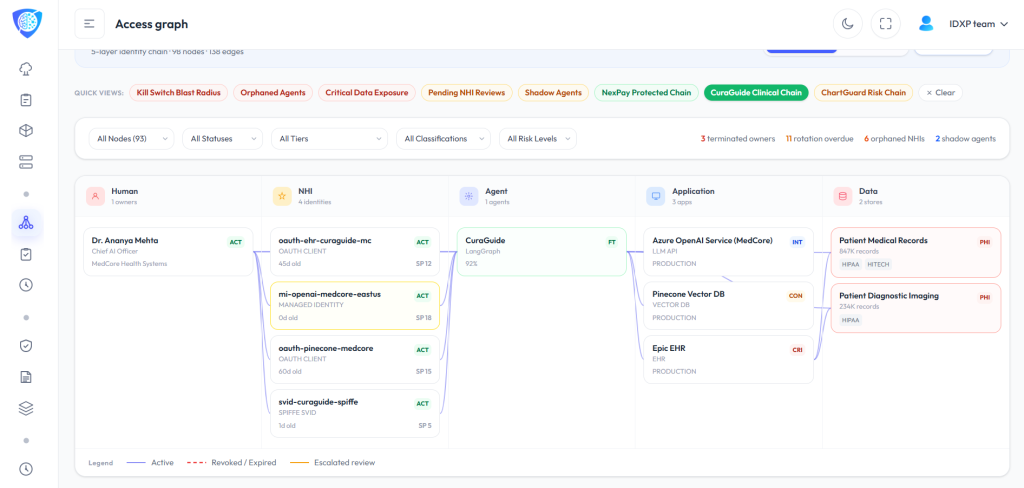Image resolution: width=1024 pixels, height=488 pixels.
Task: Select the ChartGuard Risk Chain quick view
Action: click(864, 93)
